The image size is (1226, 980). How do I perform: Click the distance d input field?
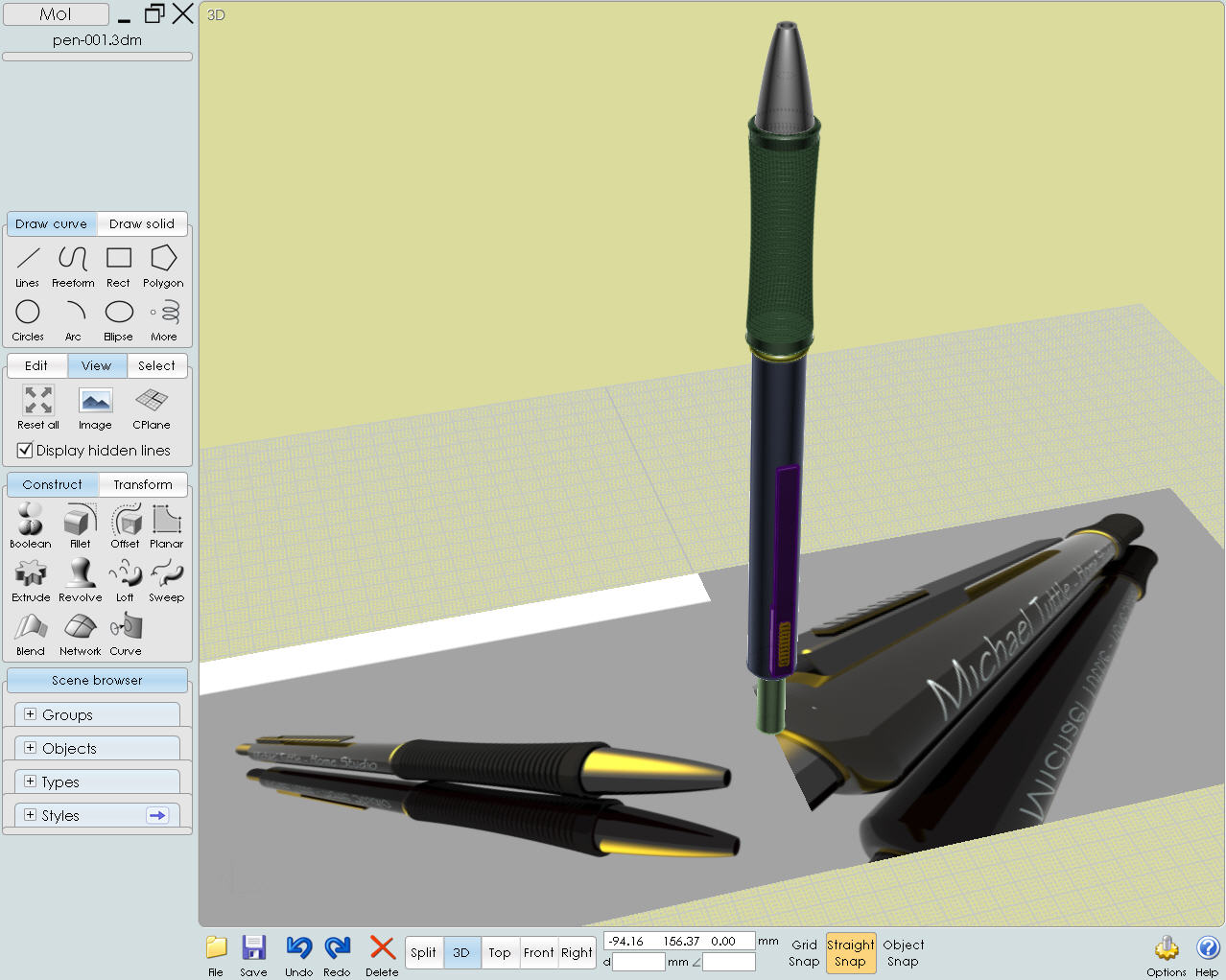pos(639,962)
